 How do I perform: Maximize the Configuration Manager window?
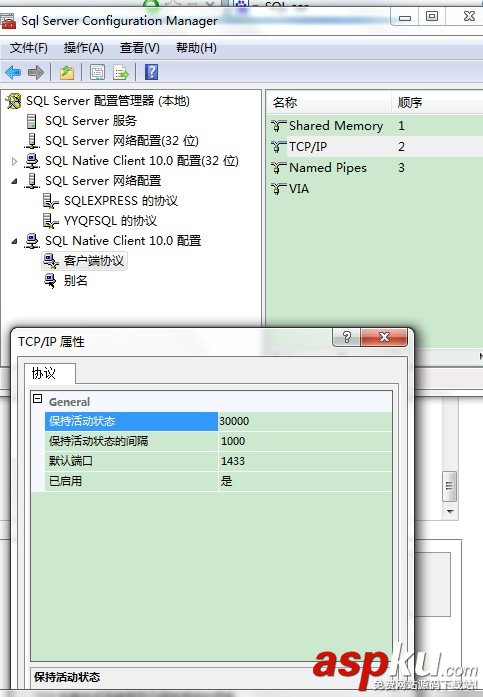coord(432,17)
